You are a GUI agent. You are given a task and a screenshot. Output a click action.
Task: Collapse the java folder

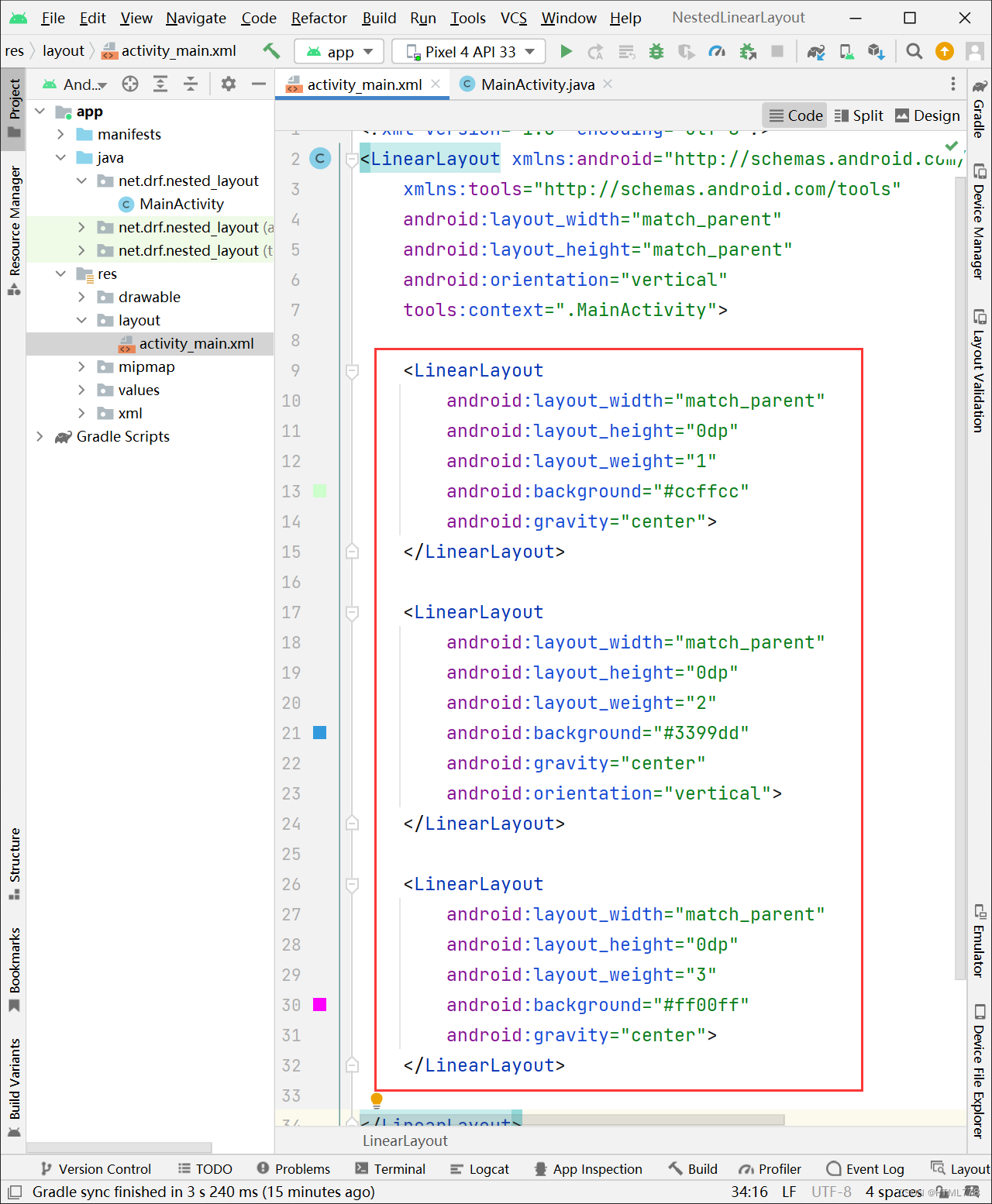(x=60, y=158)
